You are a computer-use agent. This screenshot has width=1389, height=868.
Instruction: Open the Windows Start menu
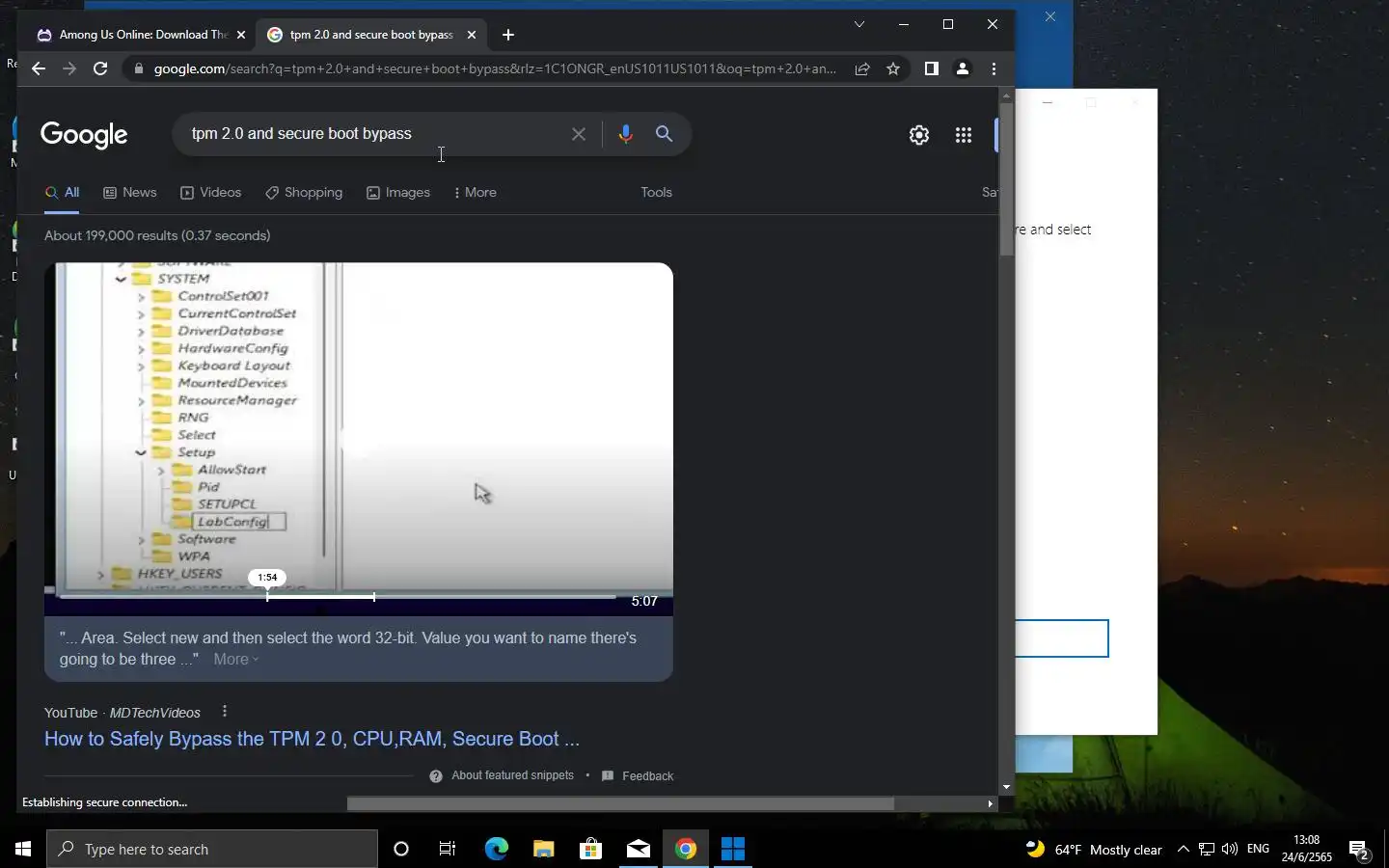[23, 849]
